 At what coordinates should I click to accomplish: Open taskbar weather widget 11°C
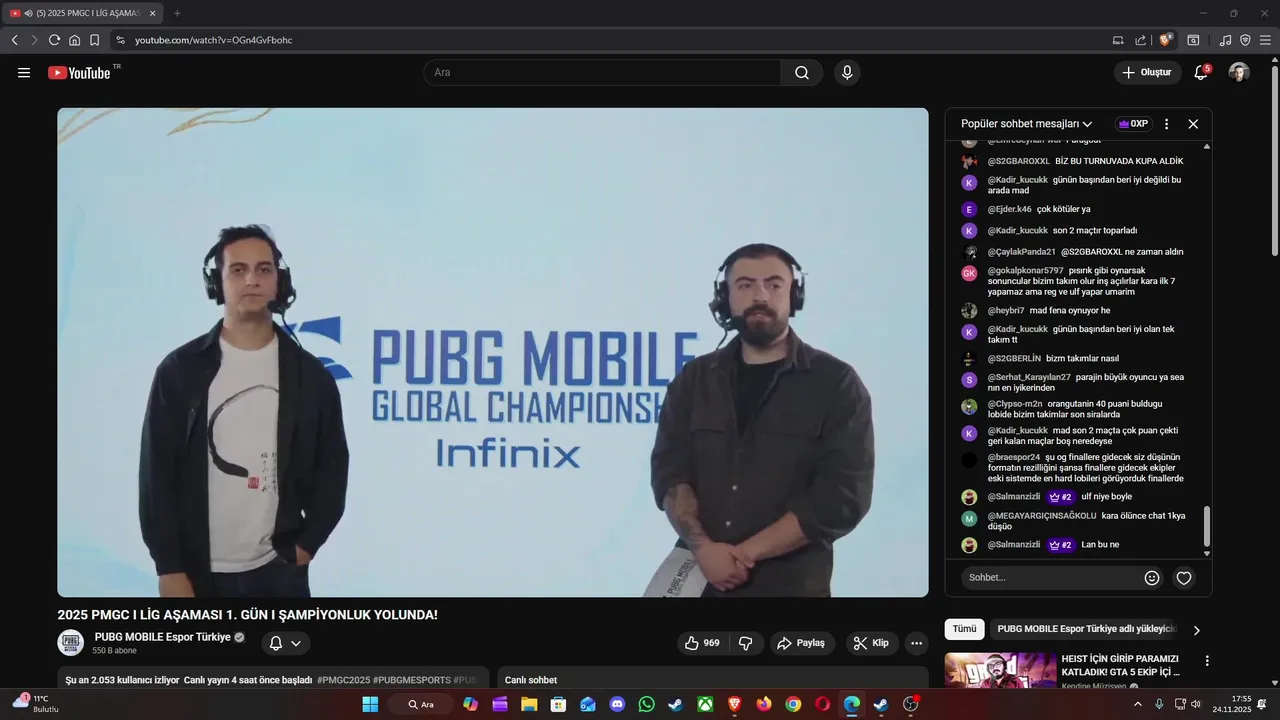pyautogui.click(x=34, y=703)
